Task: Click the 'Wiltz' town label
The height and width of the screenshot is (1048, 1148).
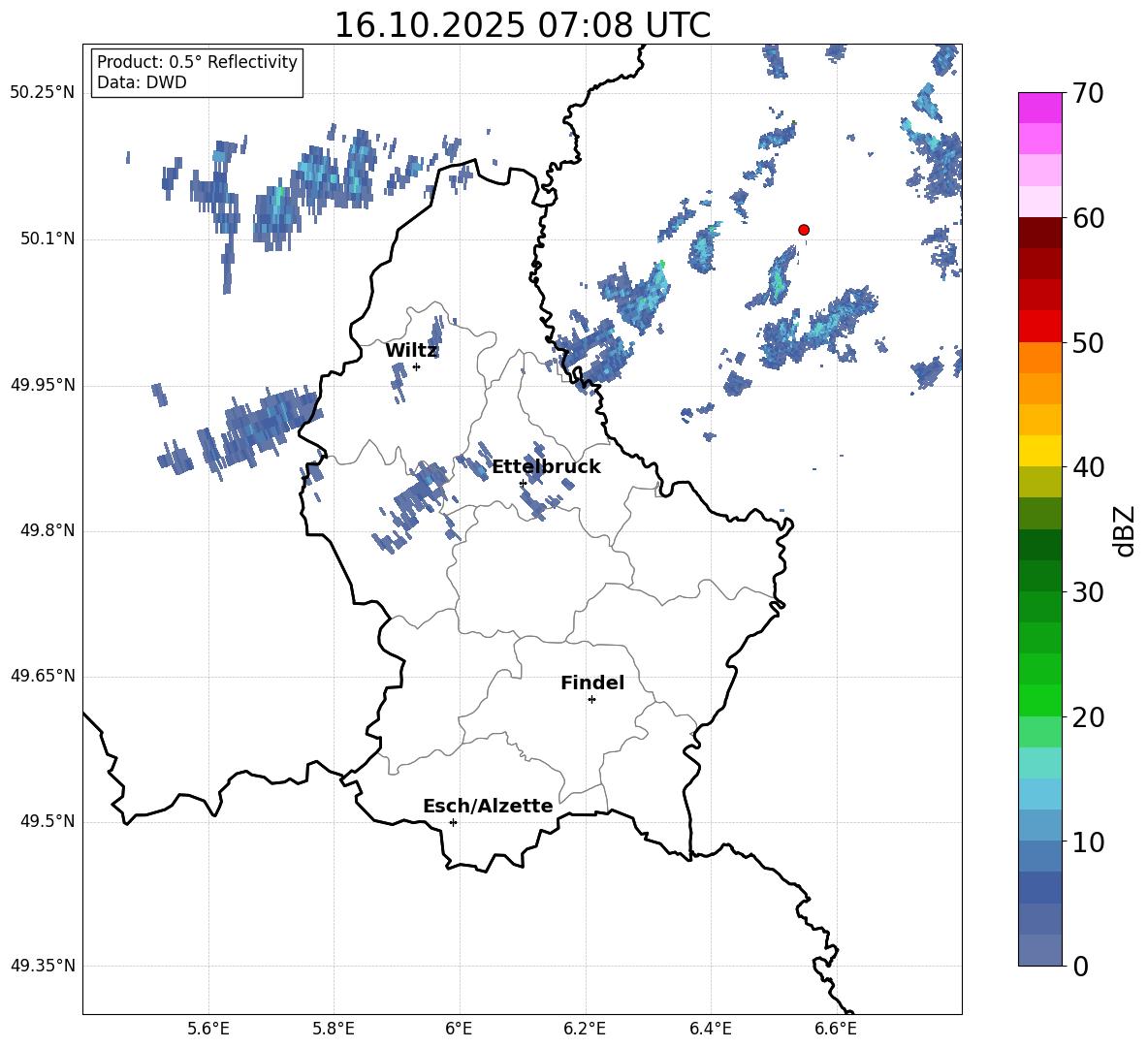Action: point(411,351)
